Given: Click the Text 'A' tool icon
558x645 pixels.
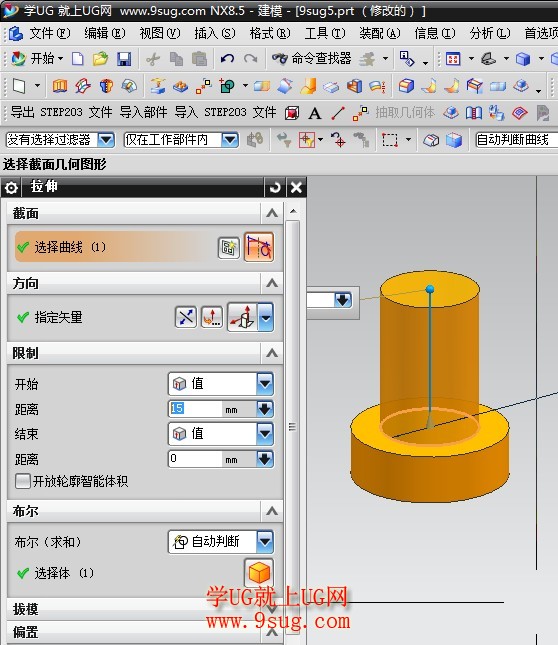Looking at the screenshot, I should coord(315,113).
